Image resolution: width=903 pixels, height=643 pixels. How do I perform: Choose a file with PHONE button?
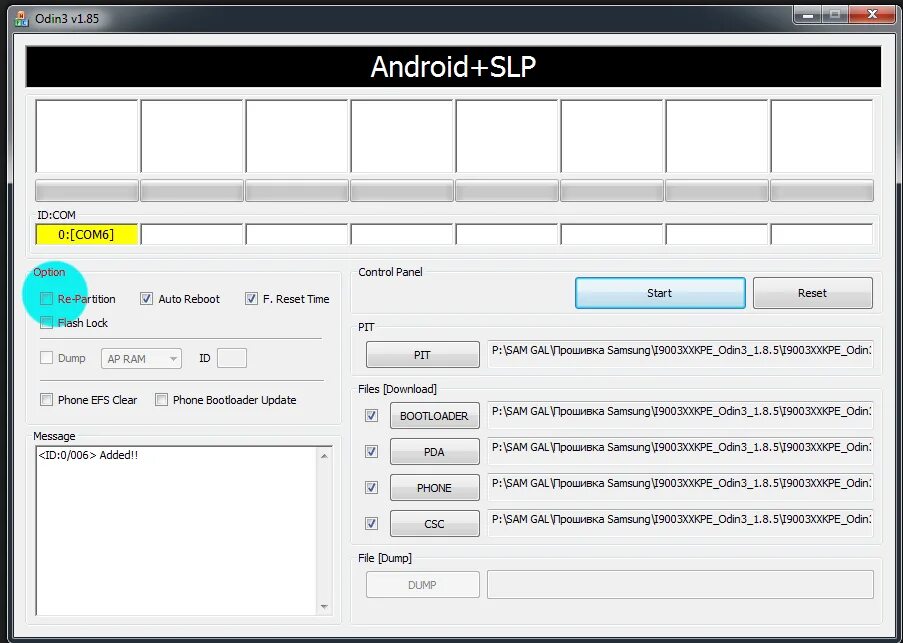click(x=435, y=488)
